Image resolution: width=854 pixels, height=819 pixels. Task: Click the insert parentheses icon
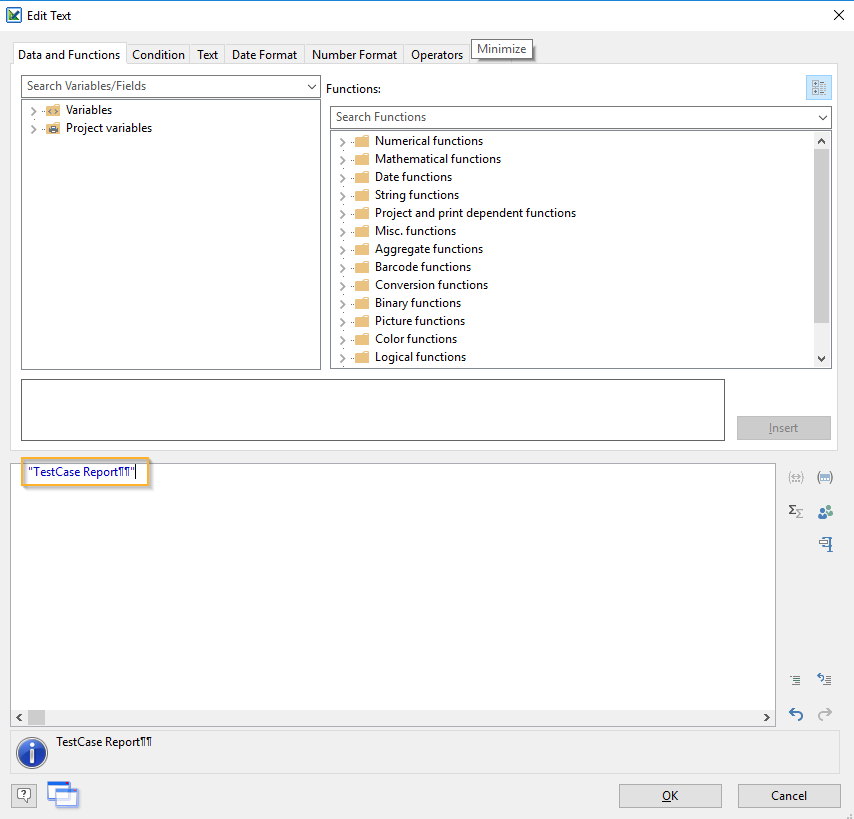pyautogui.click(x=825, y=478)
